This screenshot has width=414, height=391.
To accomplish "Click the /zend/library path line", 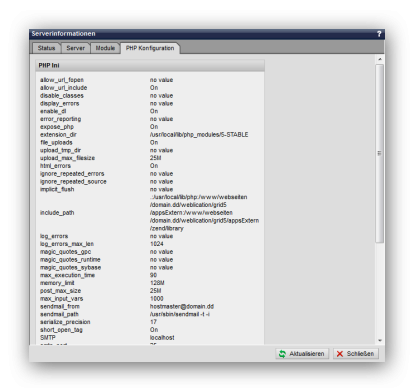I will tap(167, 229).
